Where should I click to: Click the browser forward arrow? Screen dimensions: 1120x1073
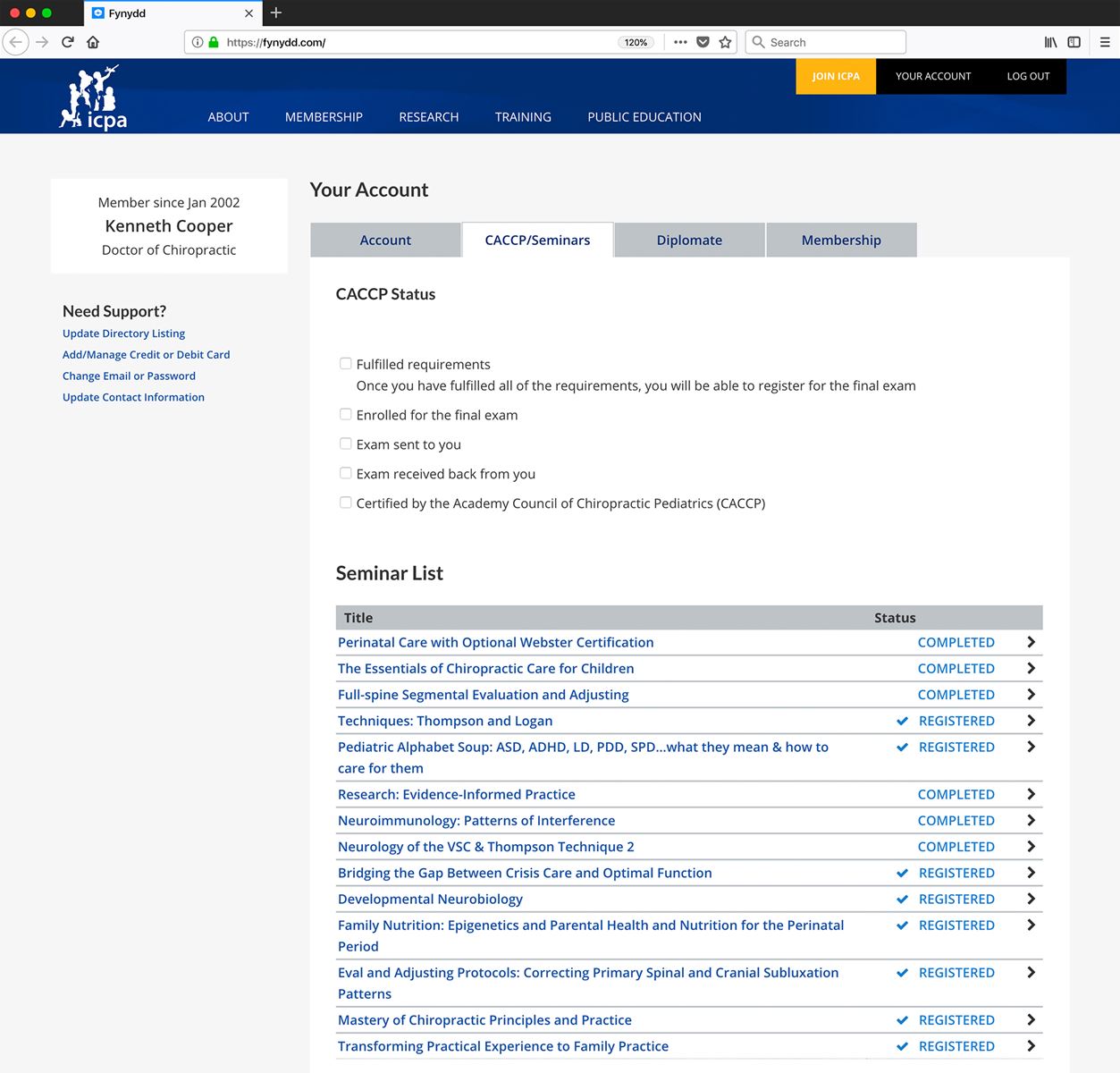point(42,42)
